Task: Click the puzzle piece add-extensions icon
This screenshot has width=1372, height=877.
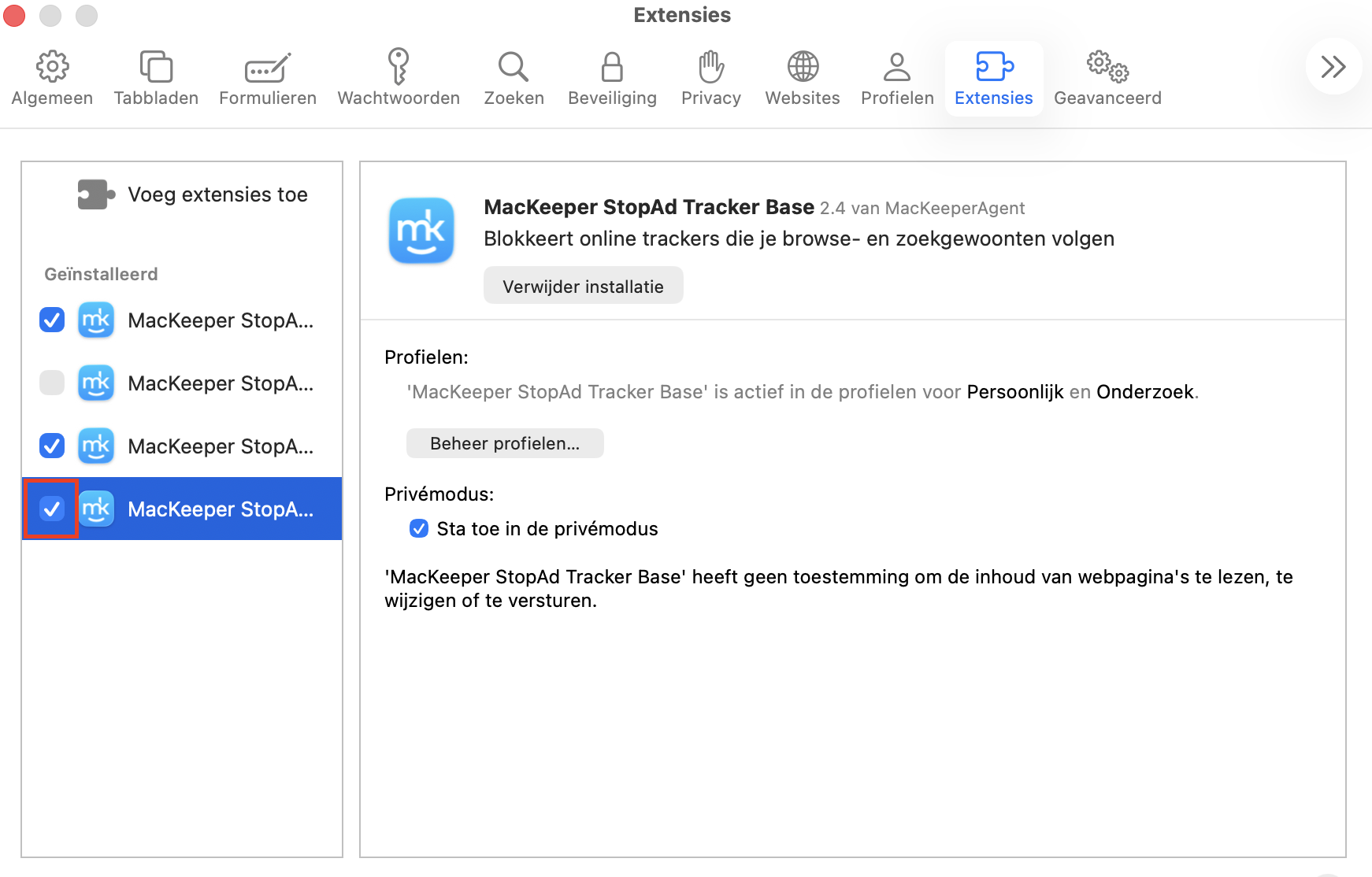Action: [96, 194]
